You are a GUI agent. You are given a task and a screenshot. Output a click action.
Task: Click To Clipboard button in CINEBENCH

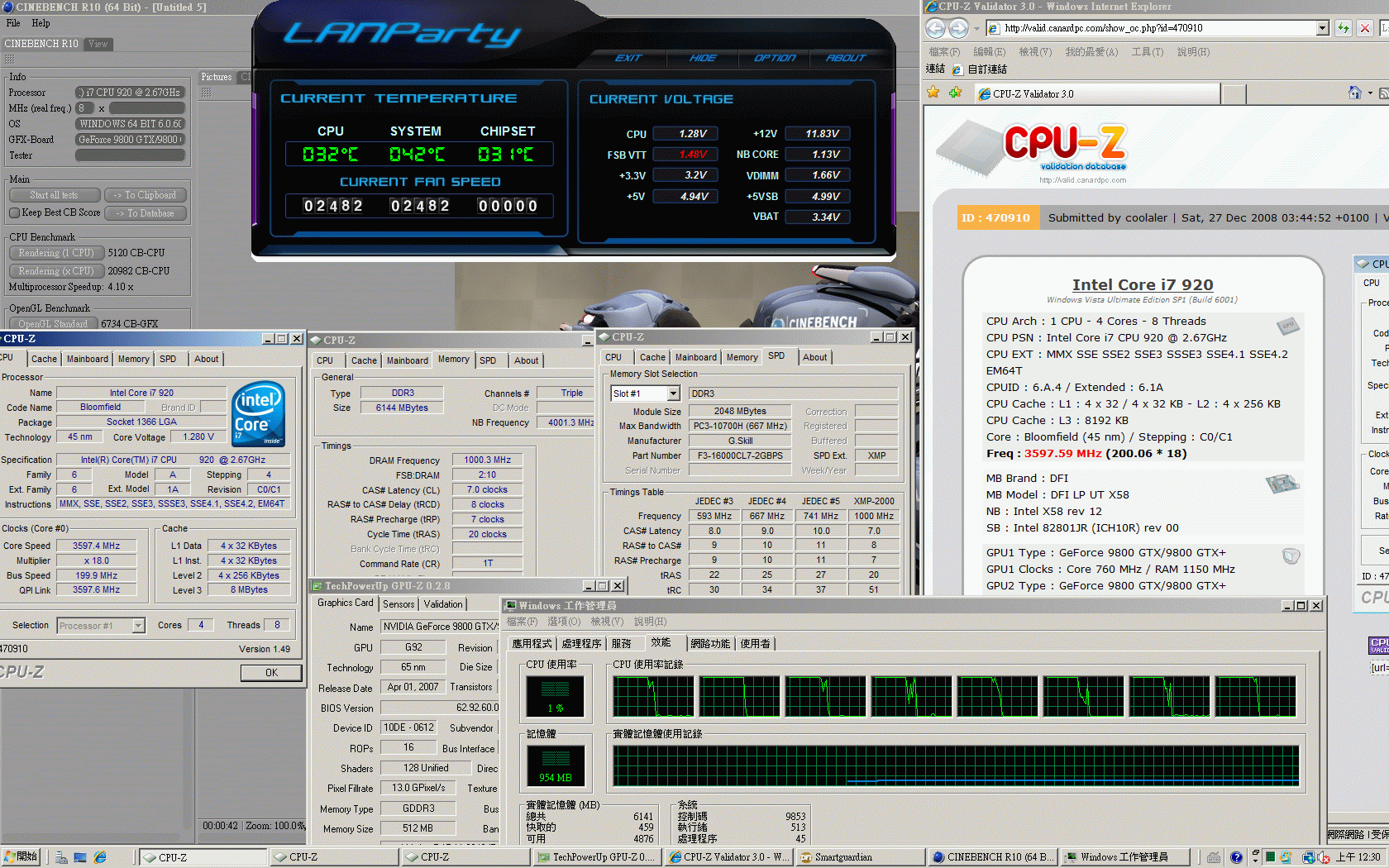(x=146, y=195)
